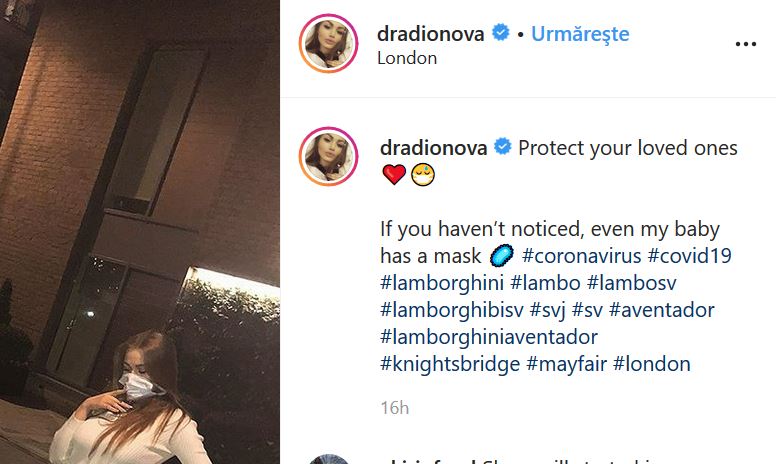Open the #lamborghini hashtag
The width and height of the screenshot is (776, 464).
pyautogui.click(x=441, y=283)
